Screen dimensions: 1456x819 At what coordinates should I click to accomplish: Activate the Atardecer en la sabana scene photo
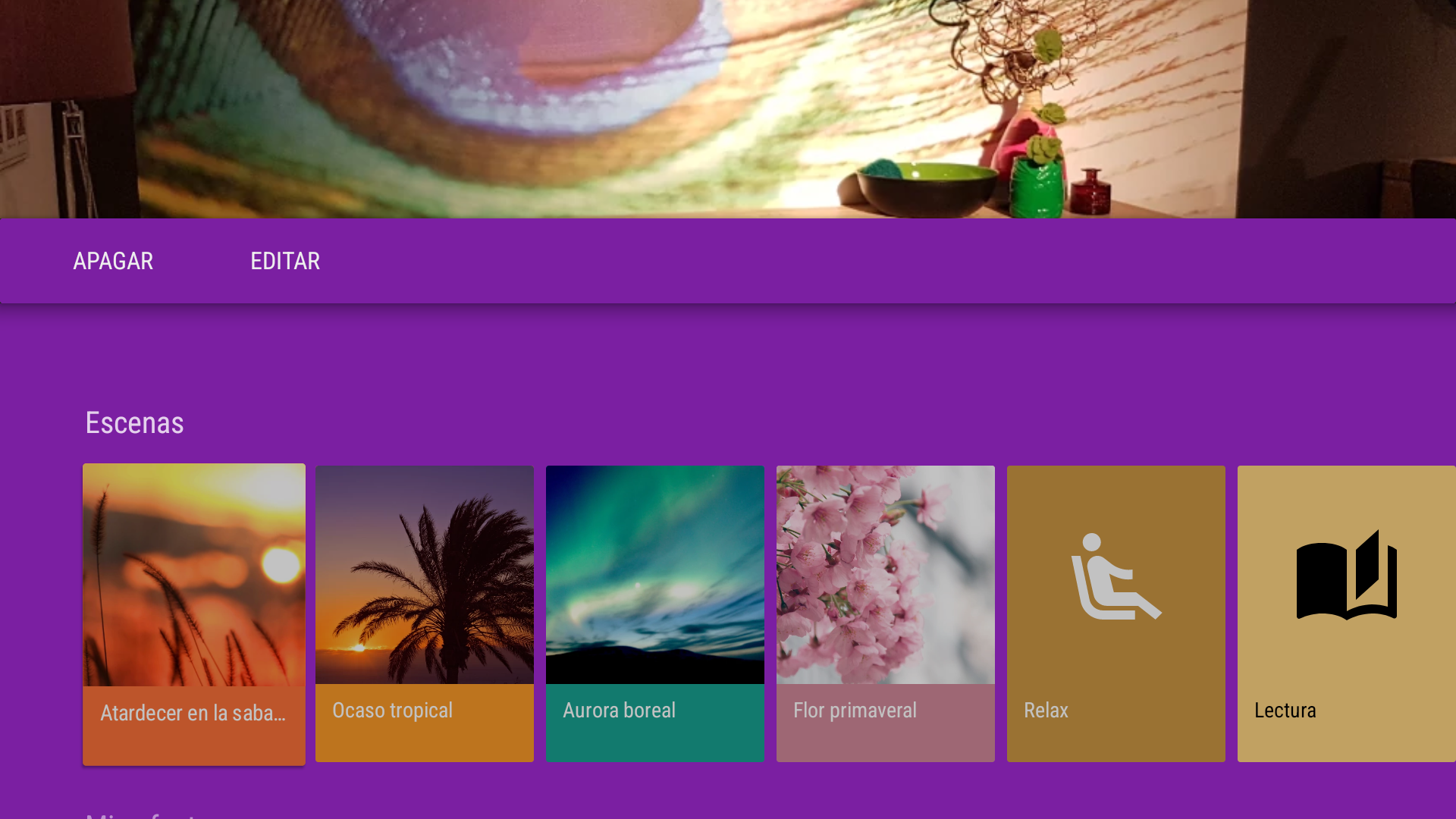[194, 575]
